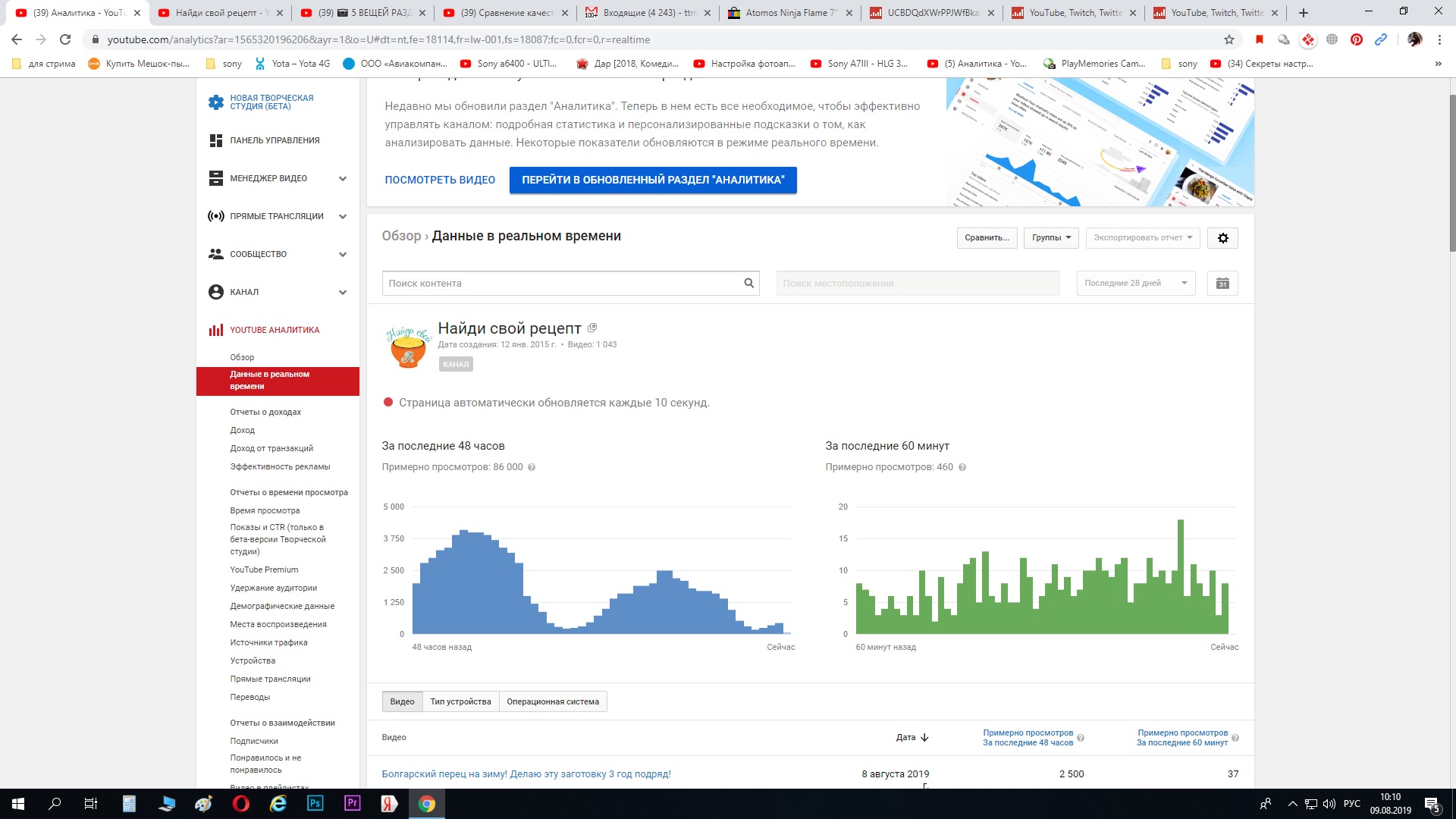
Task: Open Время просмотра report
Action: click(x=265, y=510)
